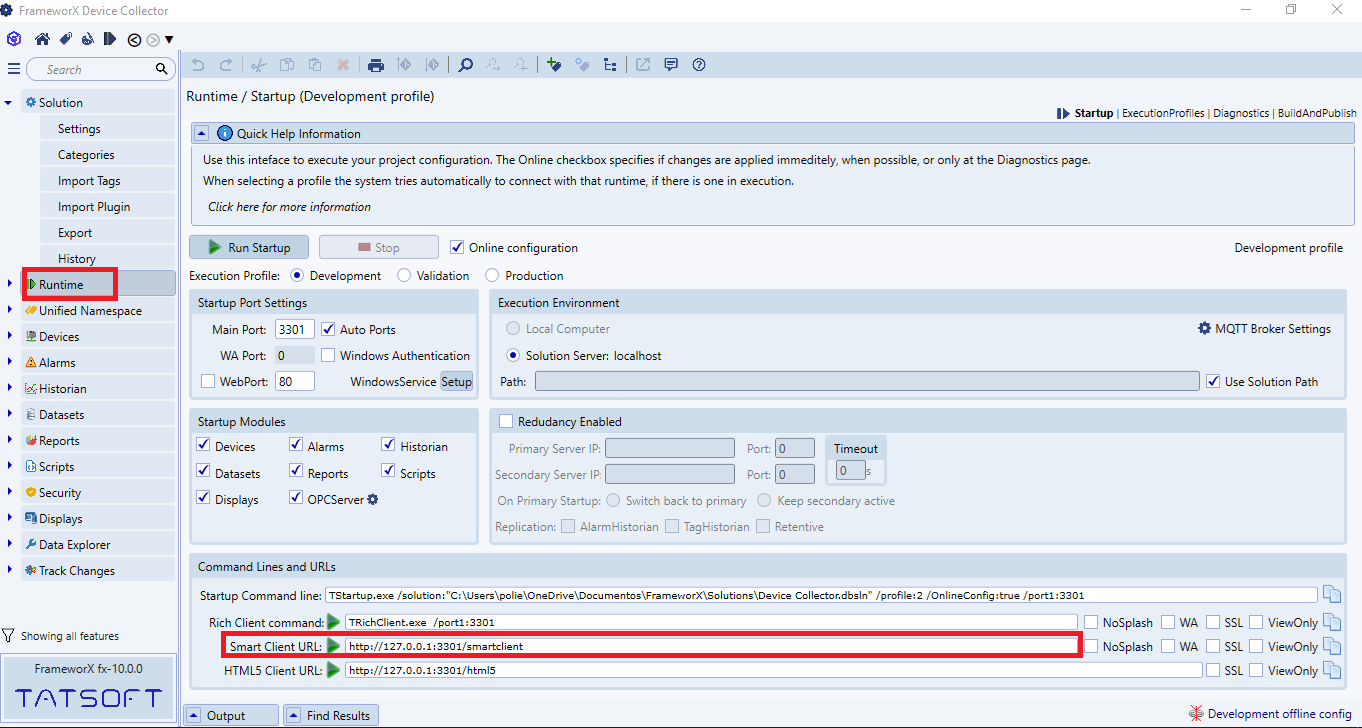
Task: Click the Smart Client URL field
Action: pos(711,646)
